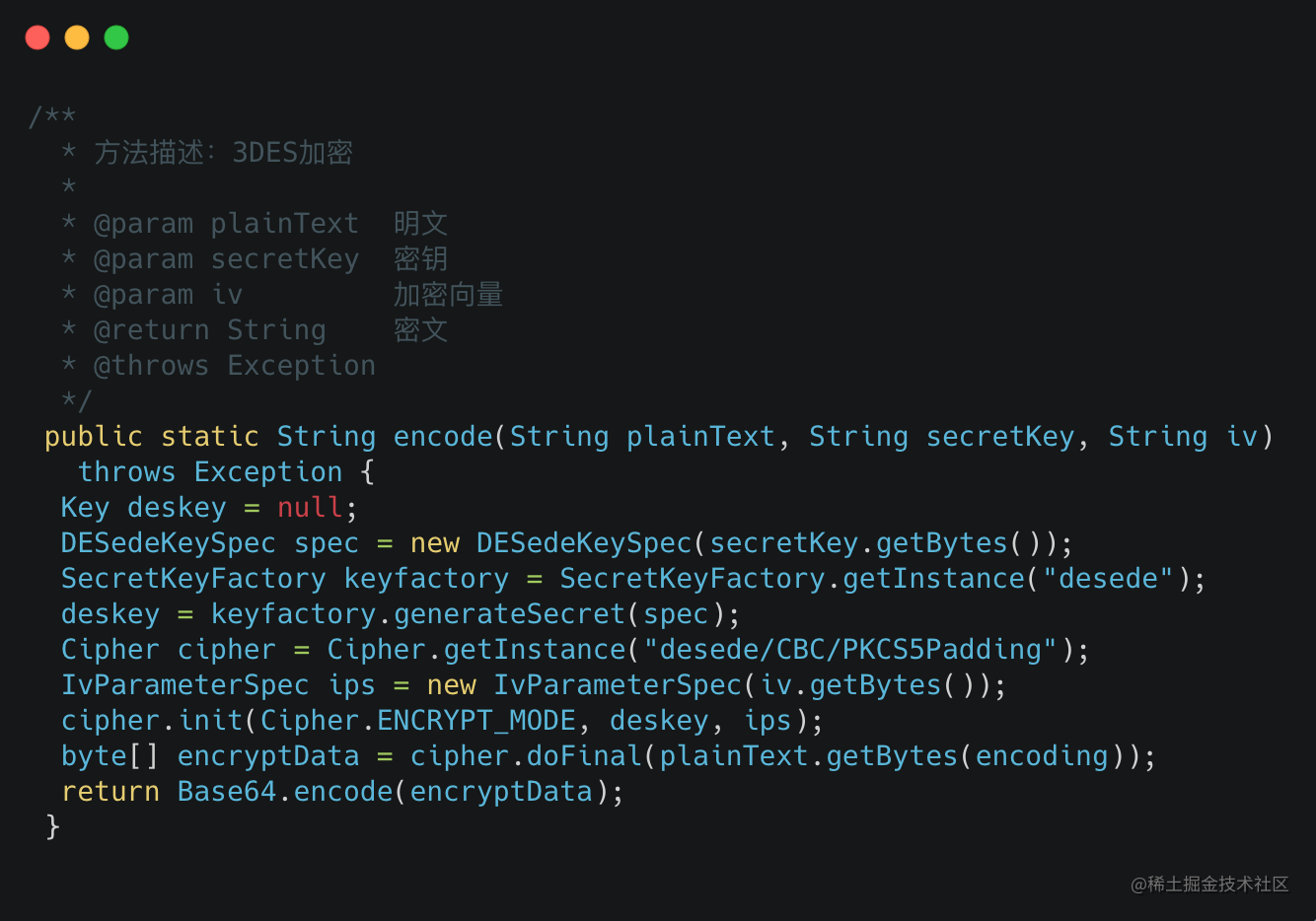The width and height of the screenshot is (1316, 921).
Task: Click the '@稀土掘金技术社区' watermark text
Action: tap(1209, 884)
